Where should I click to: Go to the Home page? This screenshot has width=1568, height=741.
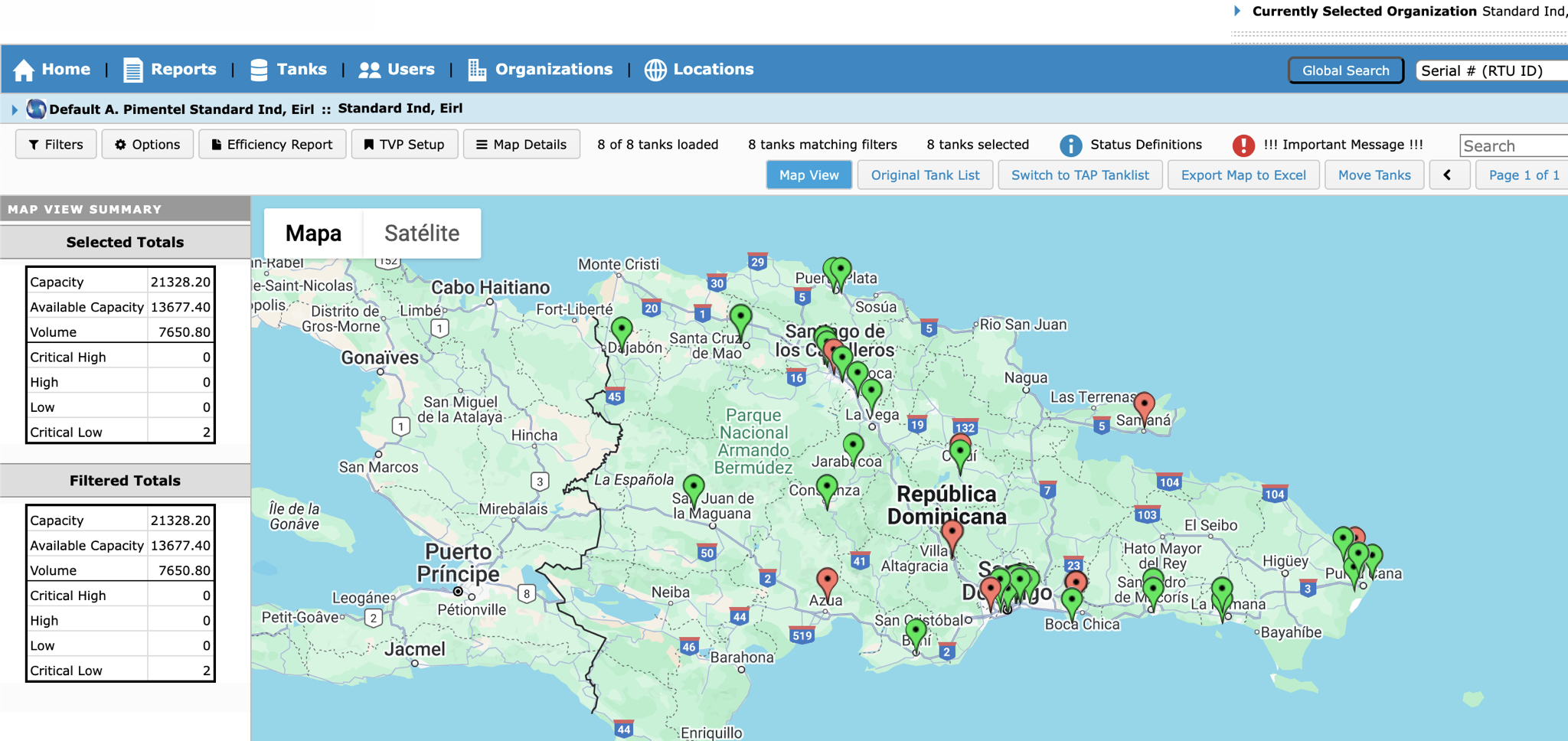coord(66,70)
